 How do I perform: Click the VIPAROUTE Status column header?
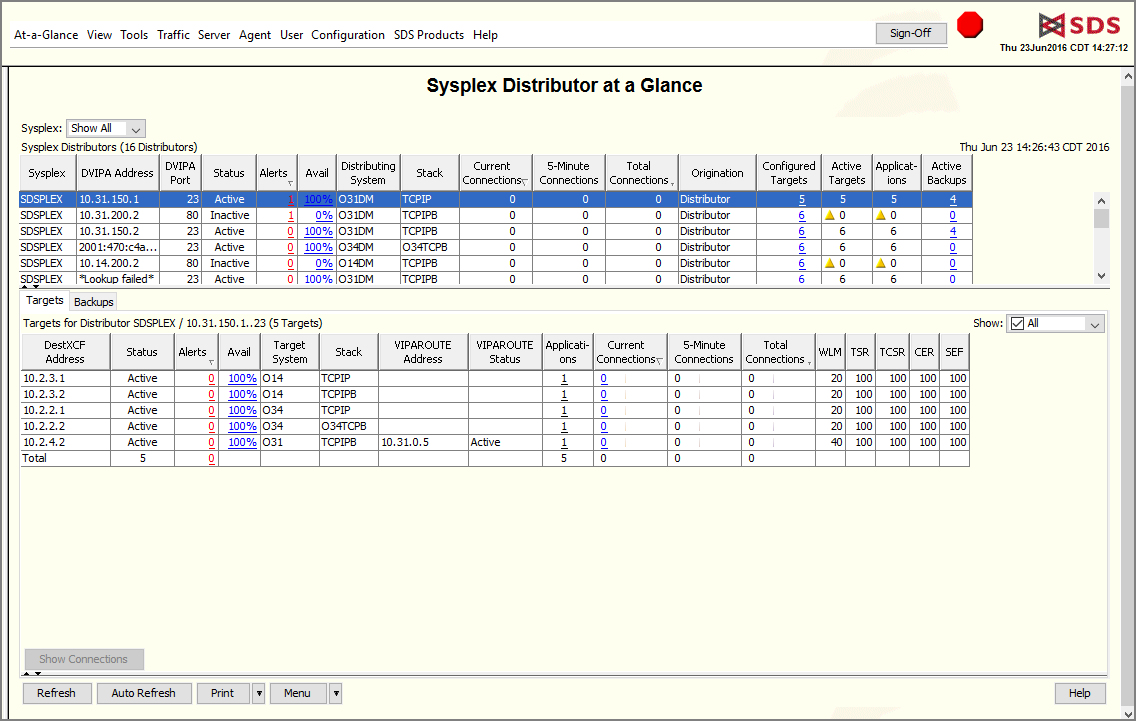tap(505, 352)
